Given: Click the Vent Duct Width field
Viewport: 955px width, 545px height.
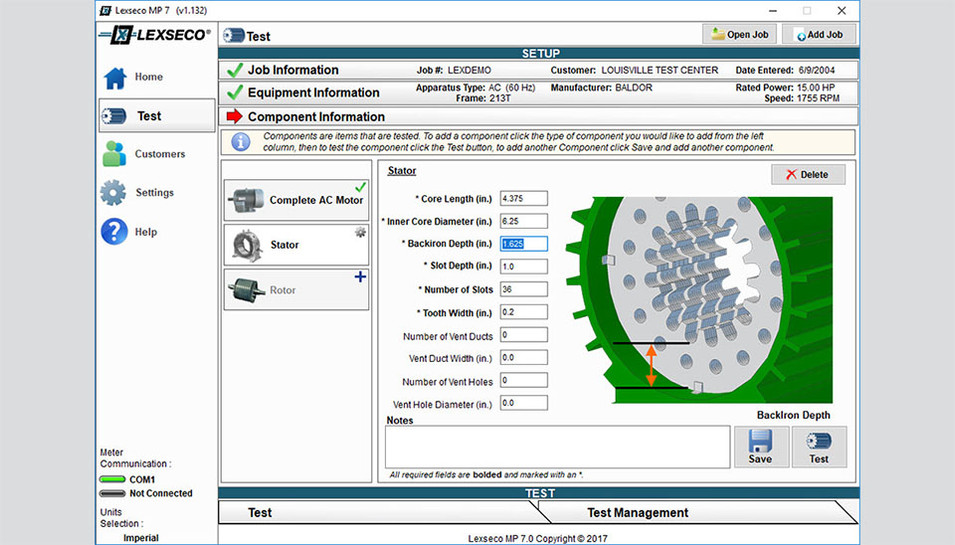Looking at the screenshot, I should 524,357.
